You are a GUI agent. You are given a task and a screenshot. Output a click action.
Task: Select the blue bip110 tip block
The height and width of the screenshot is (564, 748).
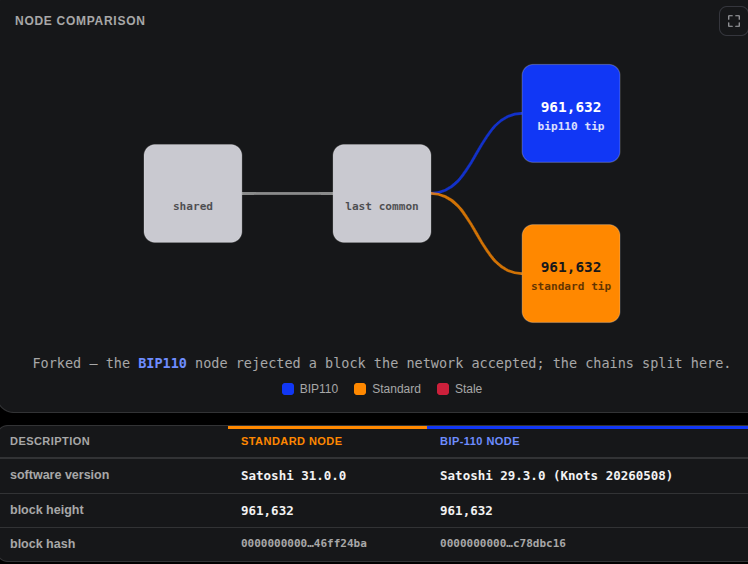click(571, 114)
